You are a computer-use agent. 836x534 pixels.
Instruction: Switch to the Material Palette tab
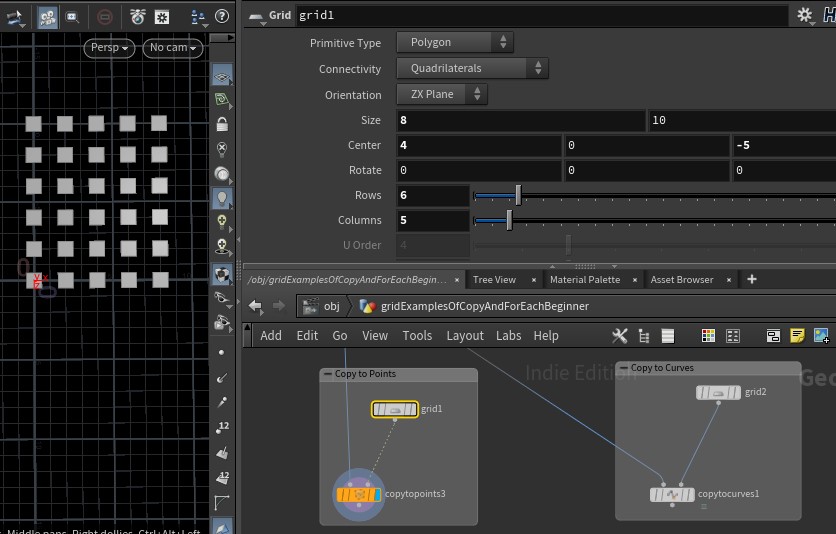(x=584, y=280)
